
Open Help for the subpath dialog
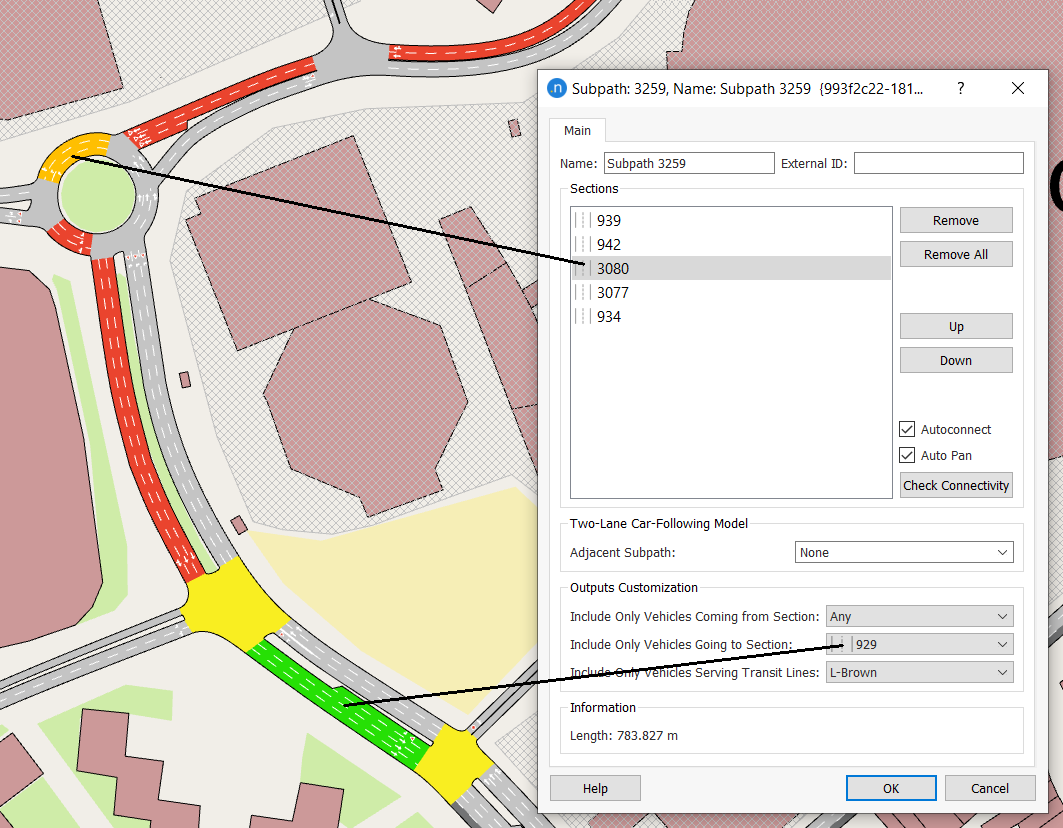pos(595,788)
